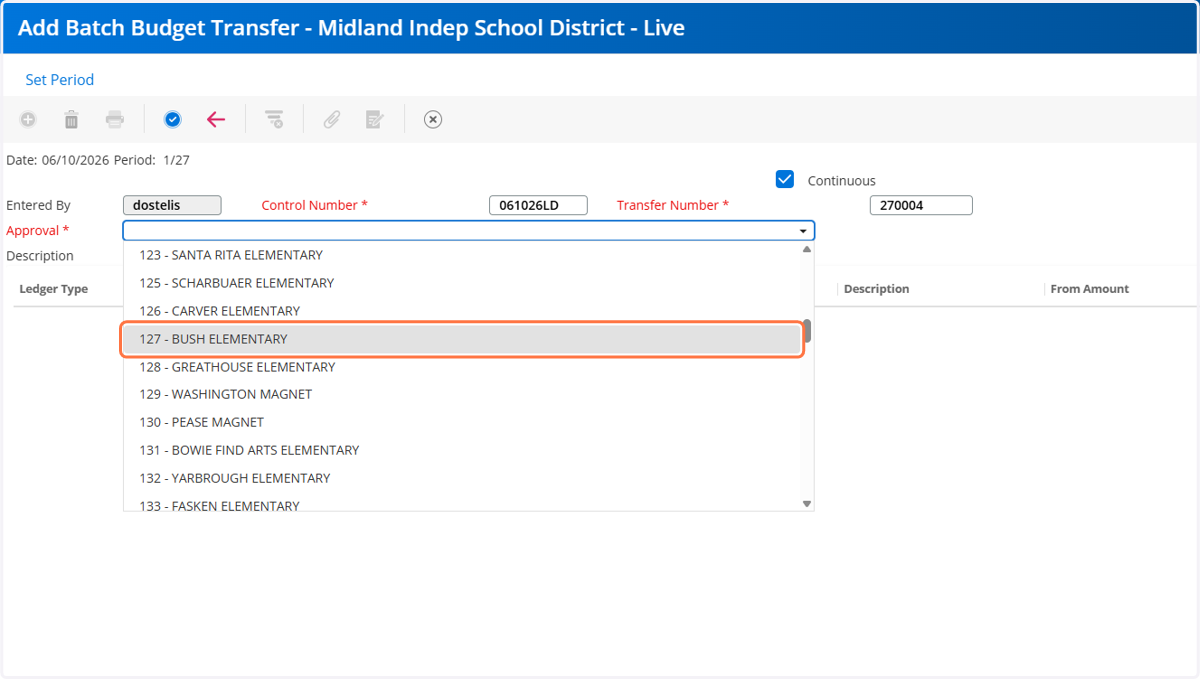This screenshot has height=679, width=1200.
Task: Click the paperclip attachments icon
Action: 332,119
